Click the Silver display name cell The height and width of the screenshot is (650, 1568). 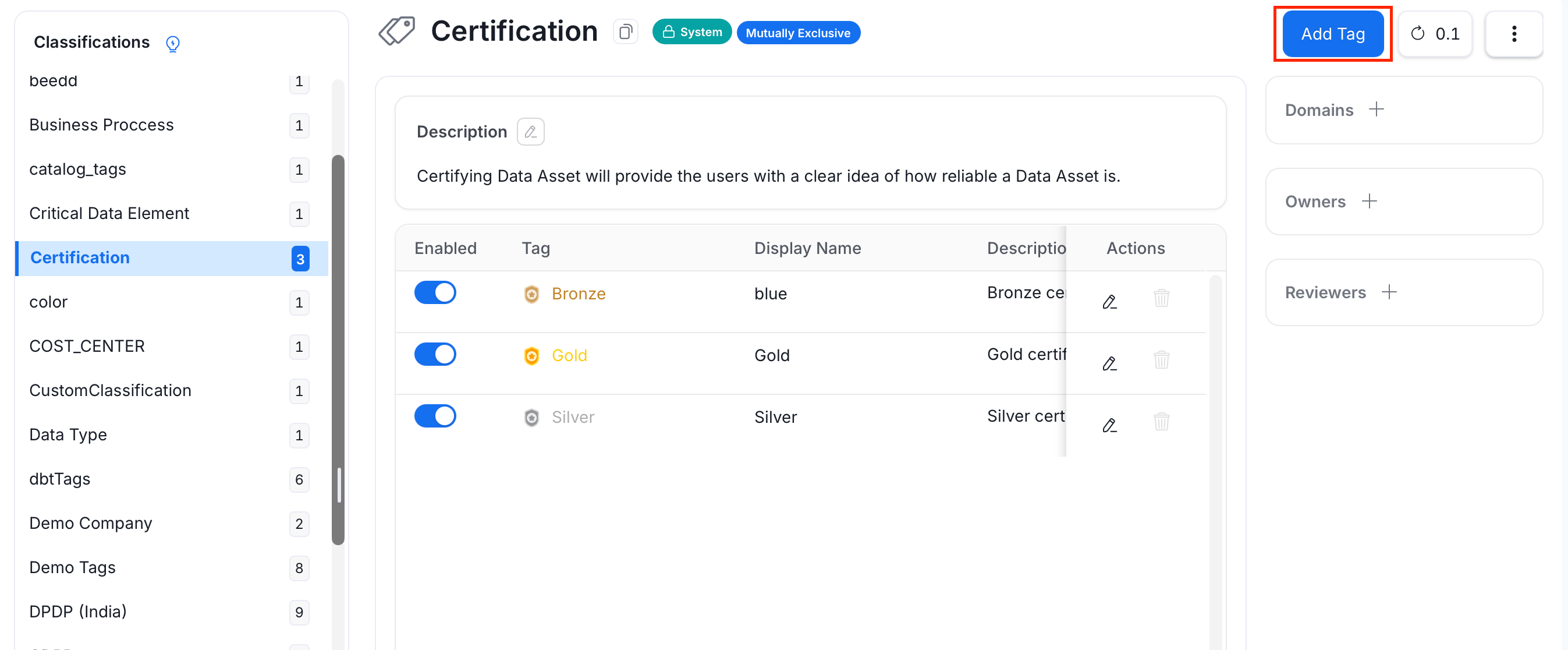coord(775,416)
